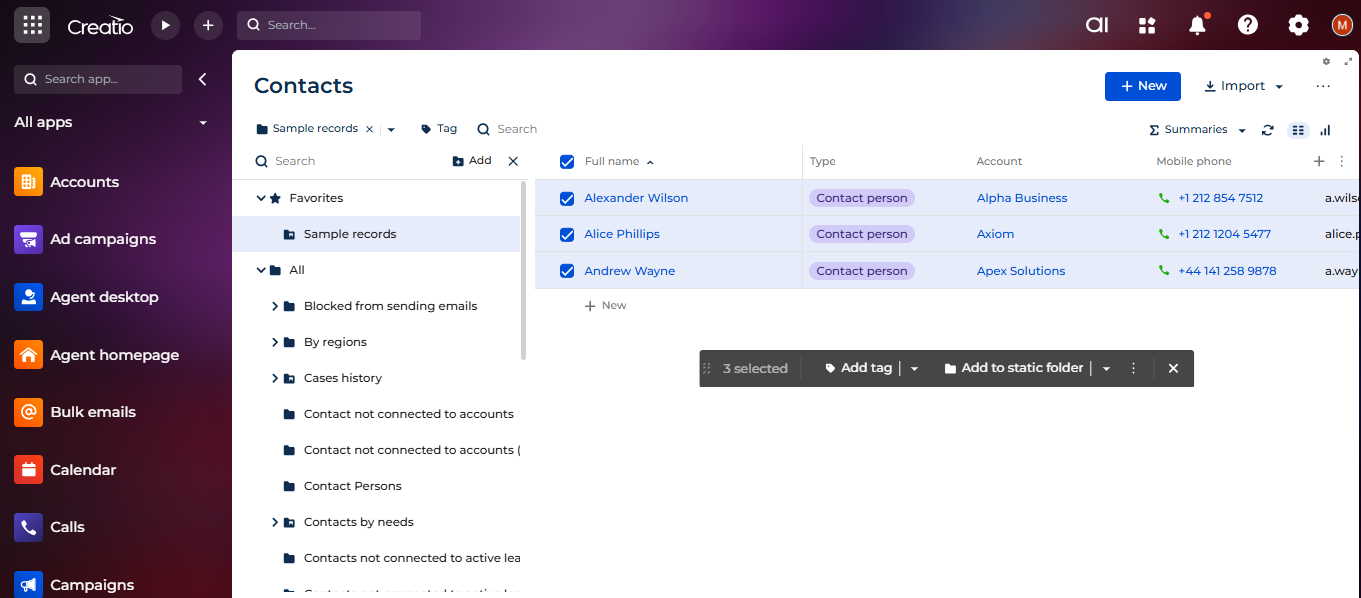
Task: Click the run process play icon
Action: click(x=165, y=25)
